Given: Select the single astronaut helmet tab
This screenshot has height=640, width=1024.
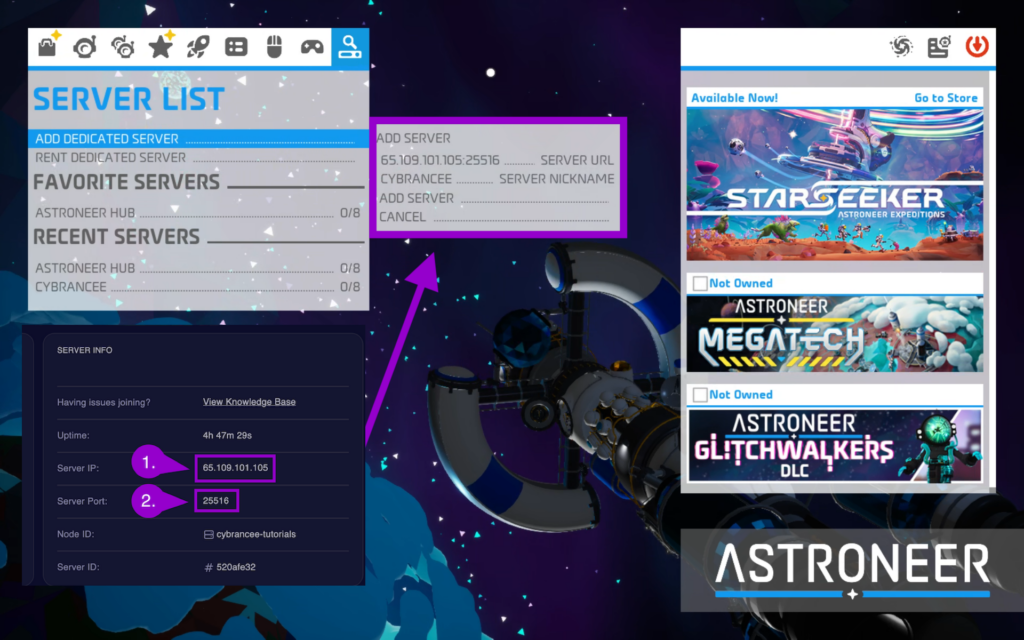Looking at the screenshot, I should pyautogui.click(x=85, y=47).
